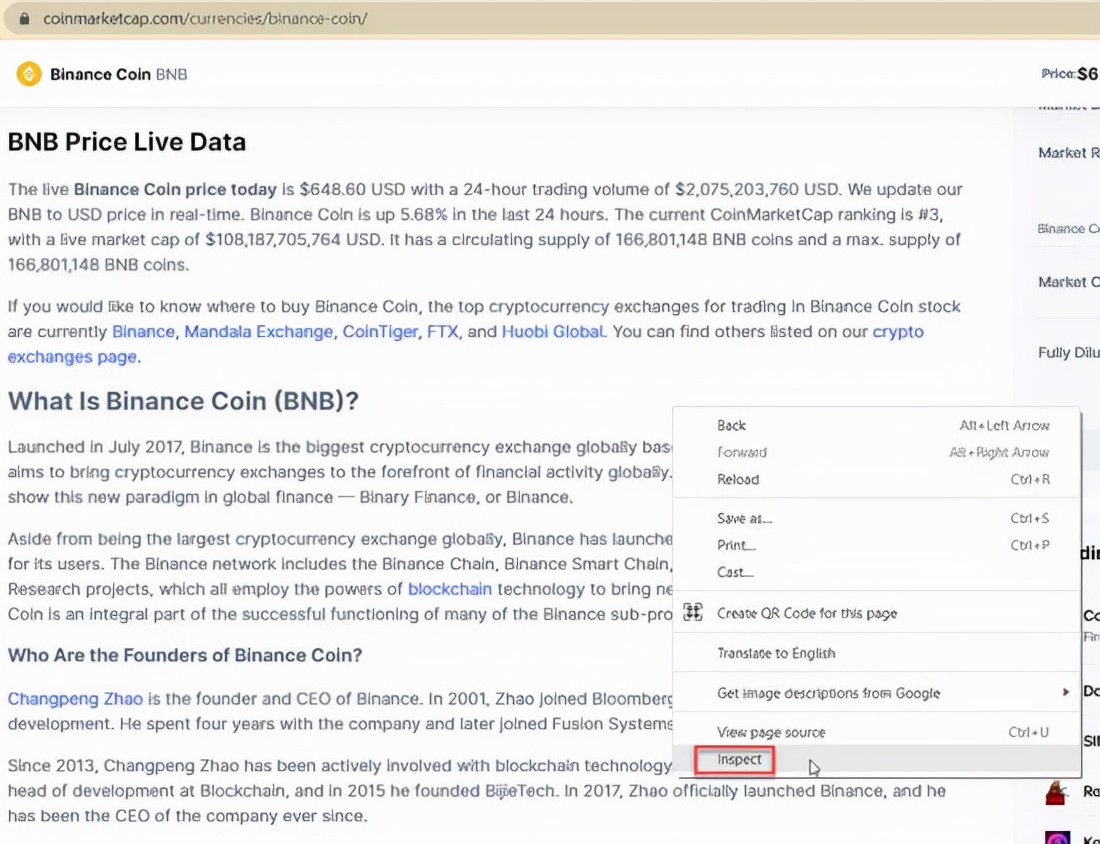Choose Create QR Code for this page
The height and width of the screenshot is (844, 1100).
[876, 613]
